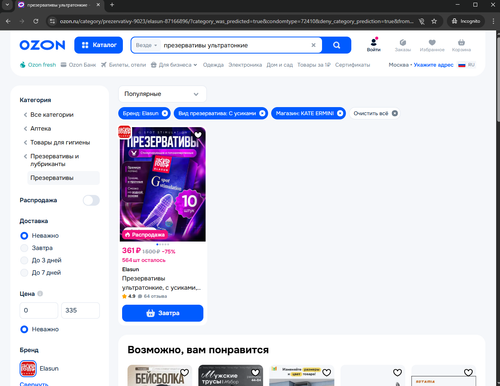Expand the Для бизнеса dropdown
The image size is (500, 386).
pos(174,65)
